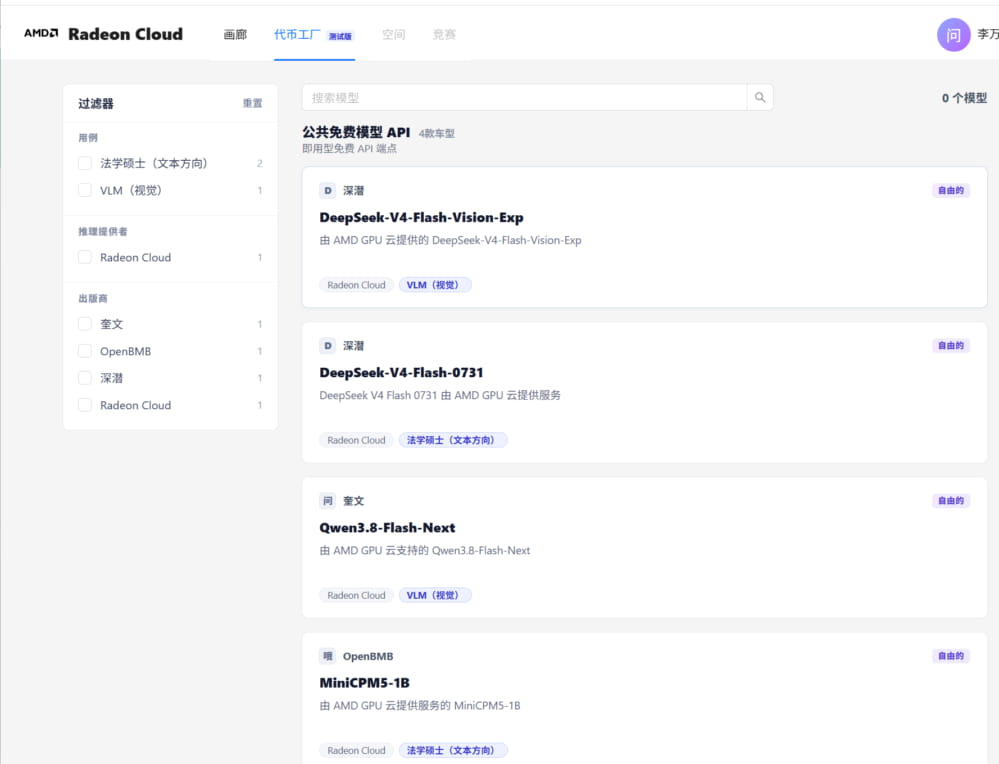Open MiniCPM5-1B model title
This screenshot has height=764, width=999.
pos(364,682)
